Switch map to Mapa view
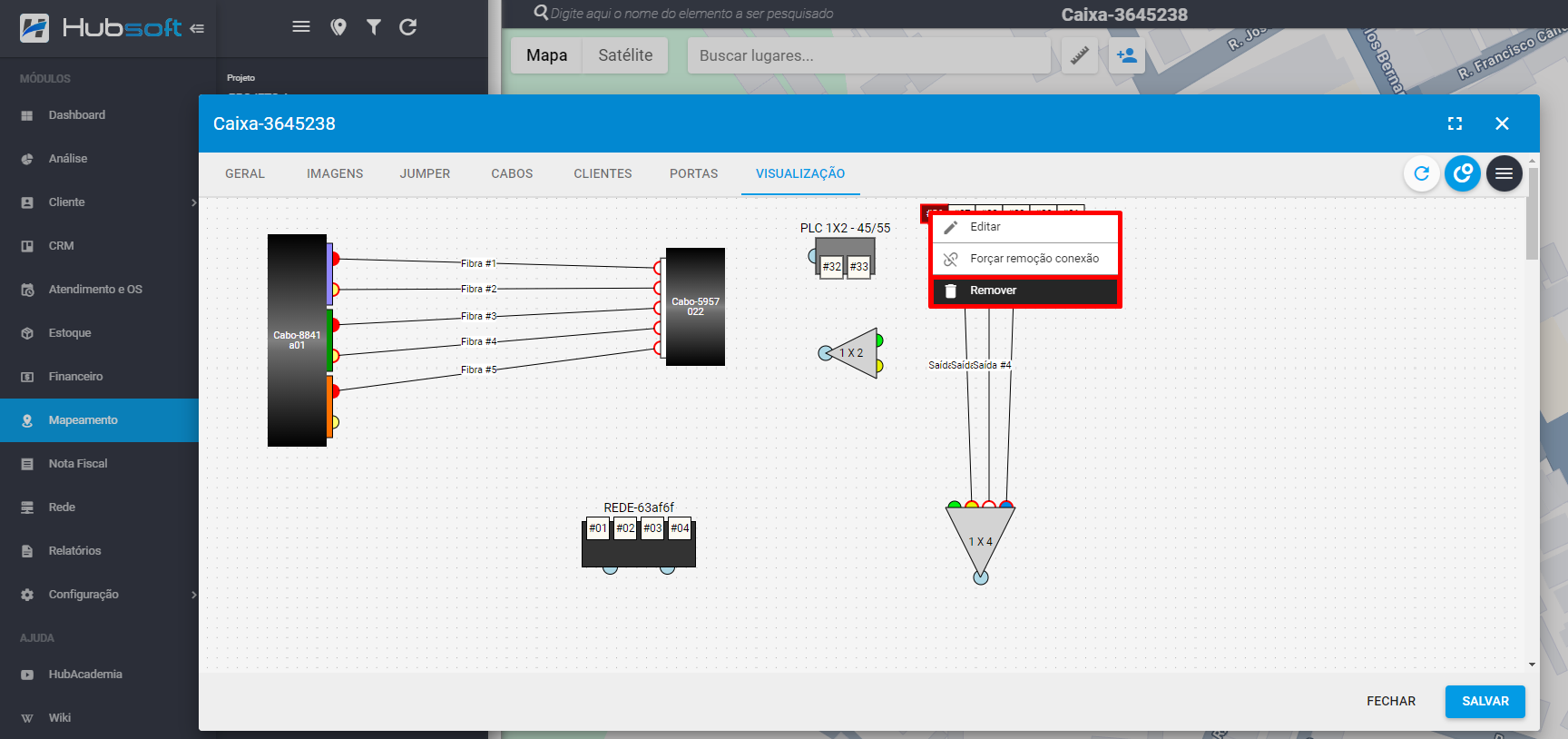 coord(547,55)
